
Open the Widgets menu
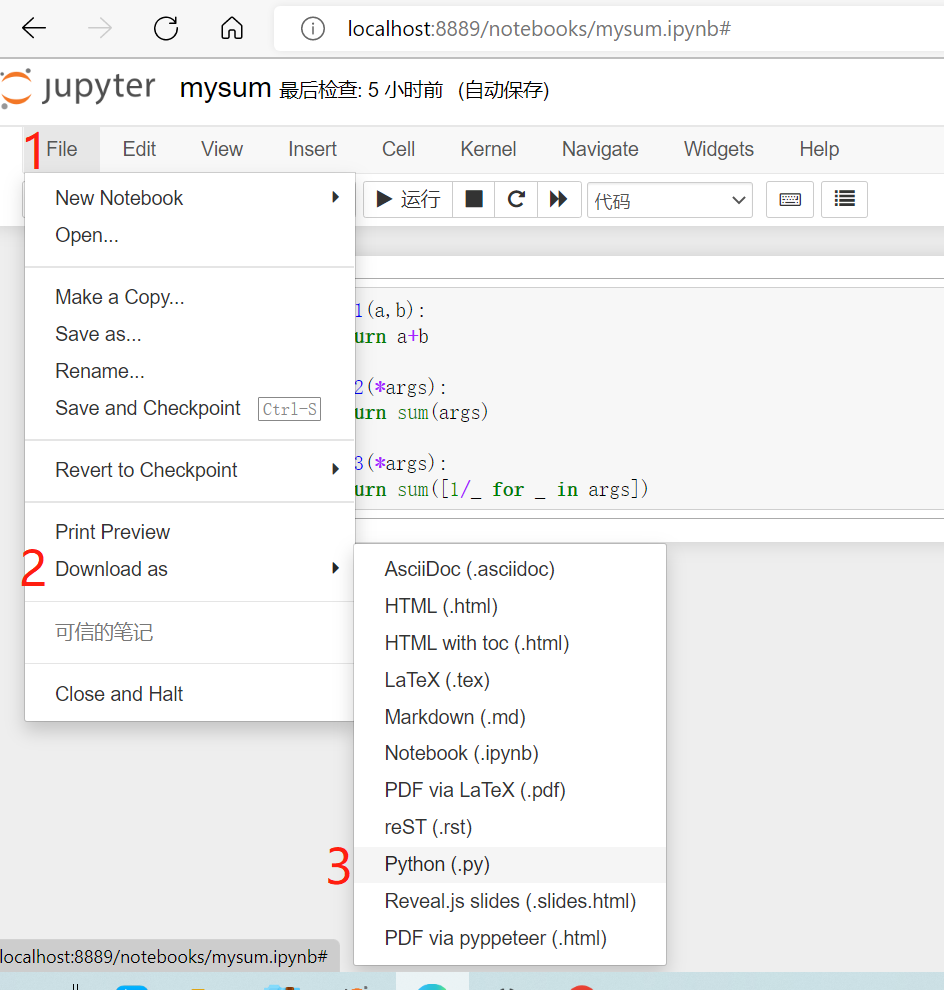pos(719,149)
